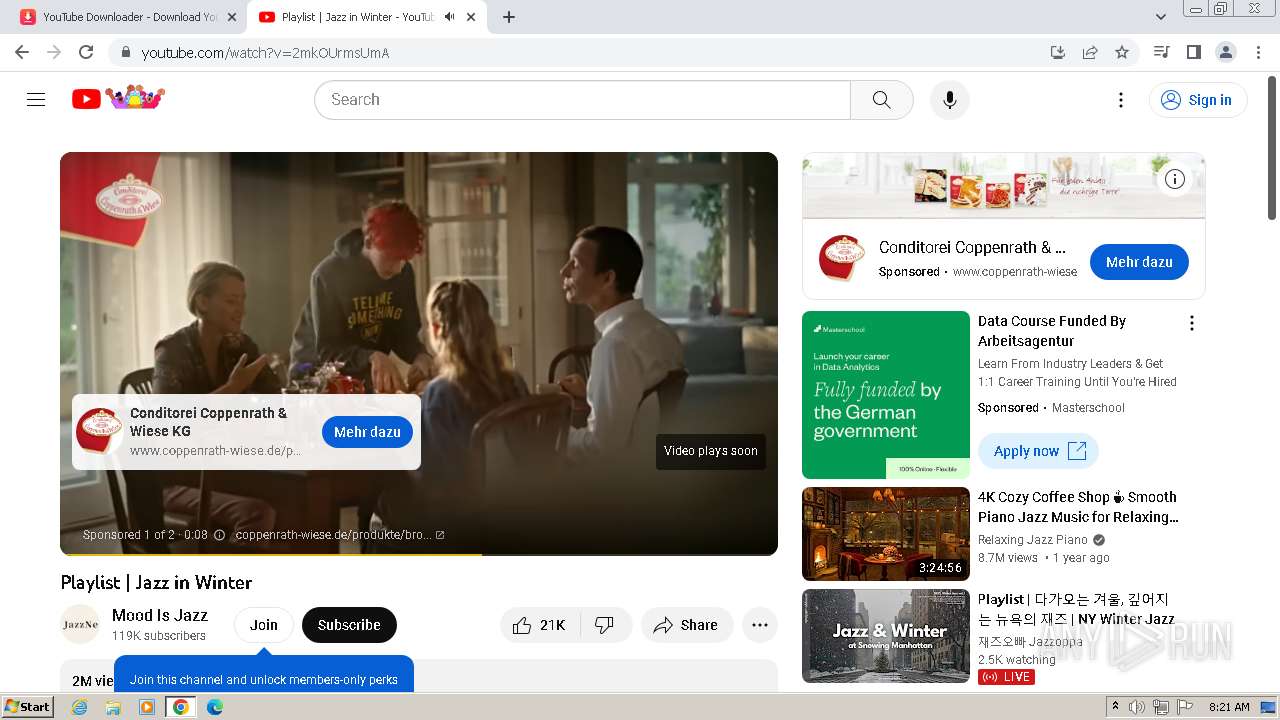Open ad info icon on sidebar banner

pyautogui.click(x=1175, y=179)
